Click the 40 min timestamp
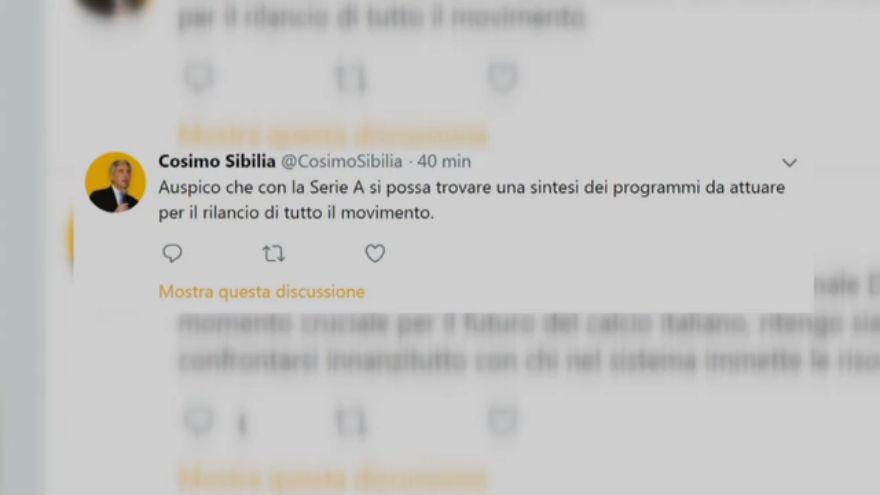This screenshot has width=880, height=495. pos(444,162)
